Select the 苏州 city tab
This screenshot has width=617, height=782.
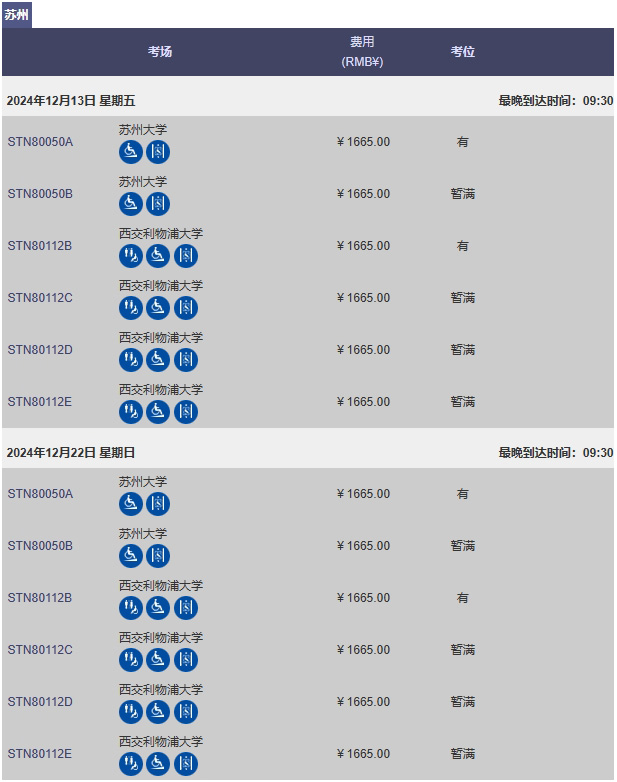pos(16,14)
